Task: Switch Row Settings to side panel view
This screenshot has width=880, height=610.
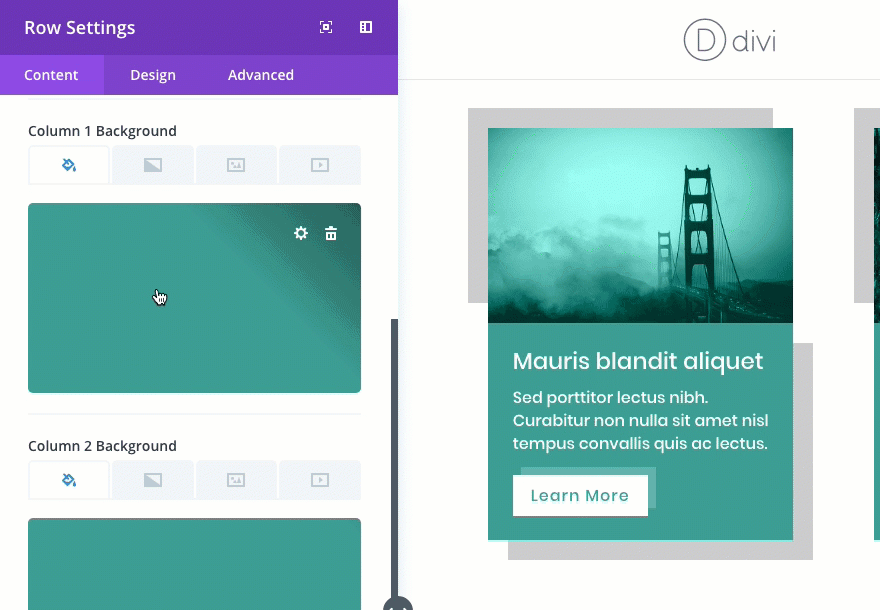Action: [366, 27]
